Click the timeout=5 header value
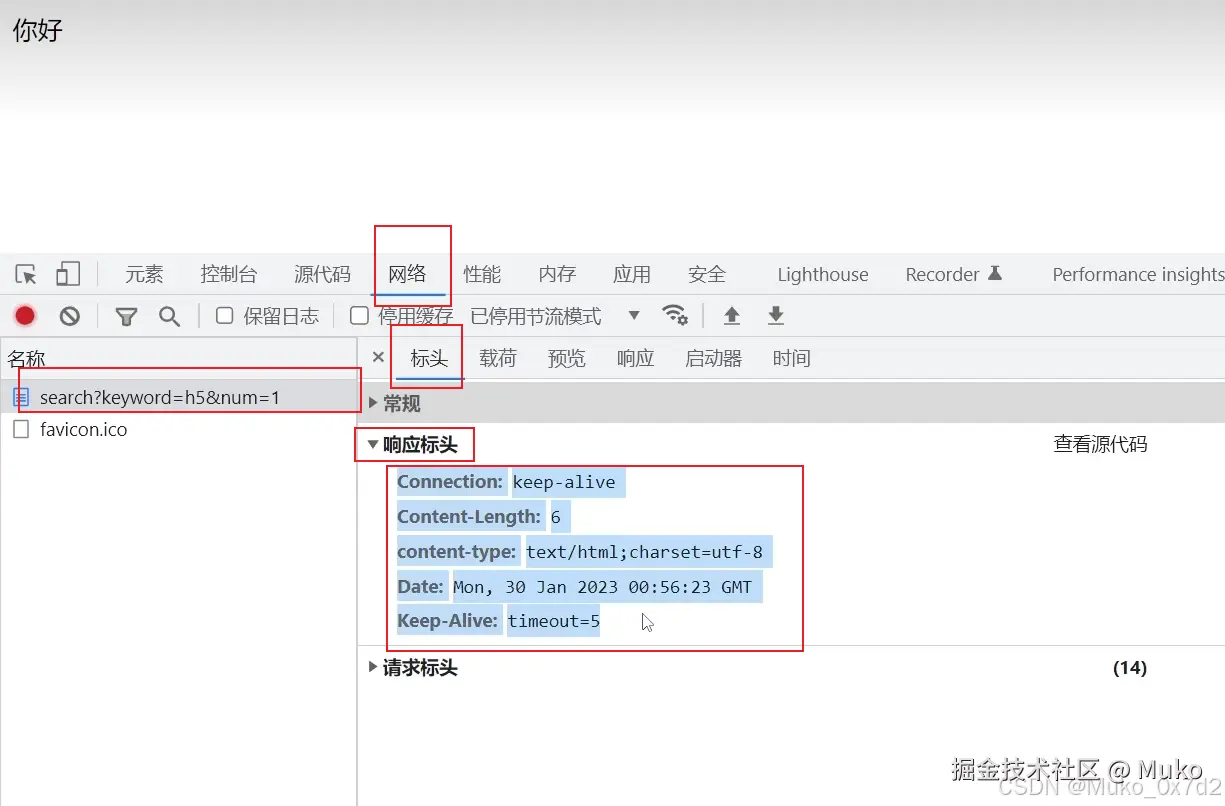The image size is (1225, 806). click(554, 621)
